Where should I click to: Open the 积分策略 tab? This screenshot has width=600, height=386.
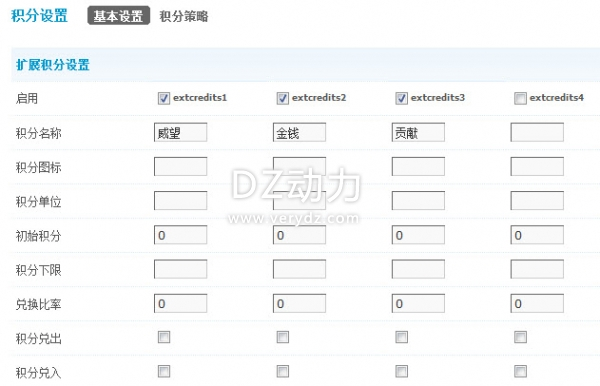pyautogui.click(x=184, y=16)
